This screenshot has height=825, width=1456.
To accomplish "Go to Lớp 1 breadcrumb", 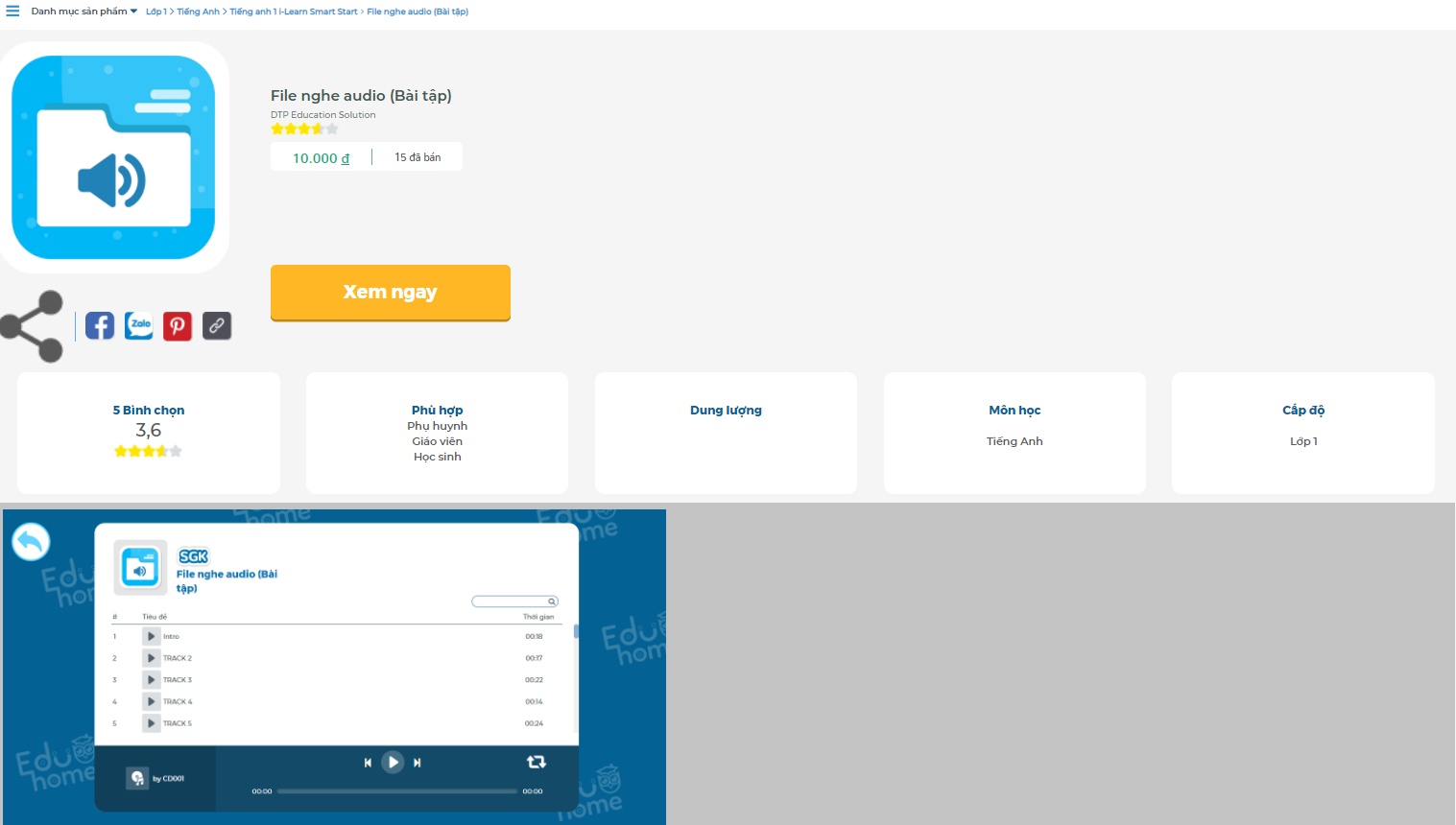I will (155, 12).
